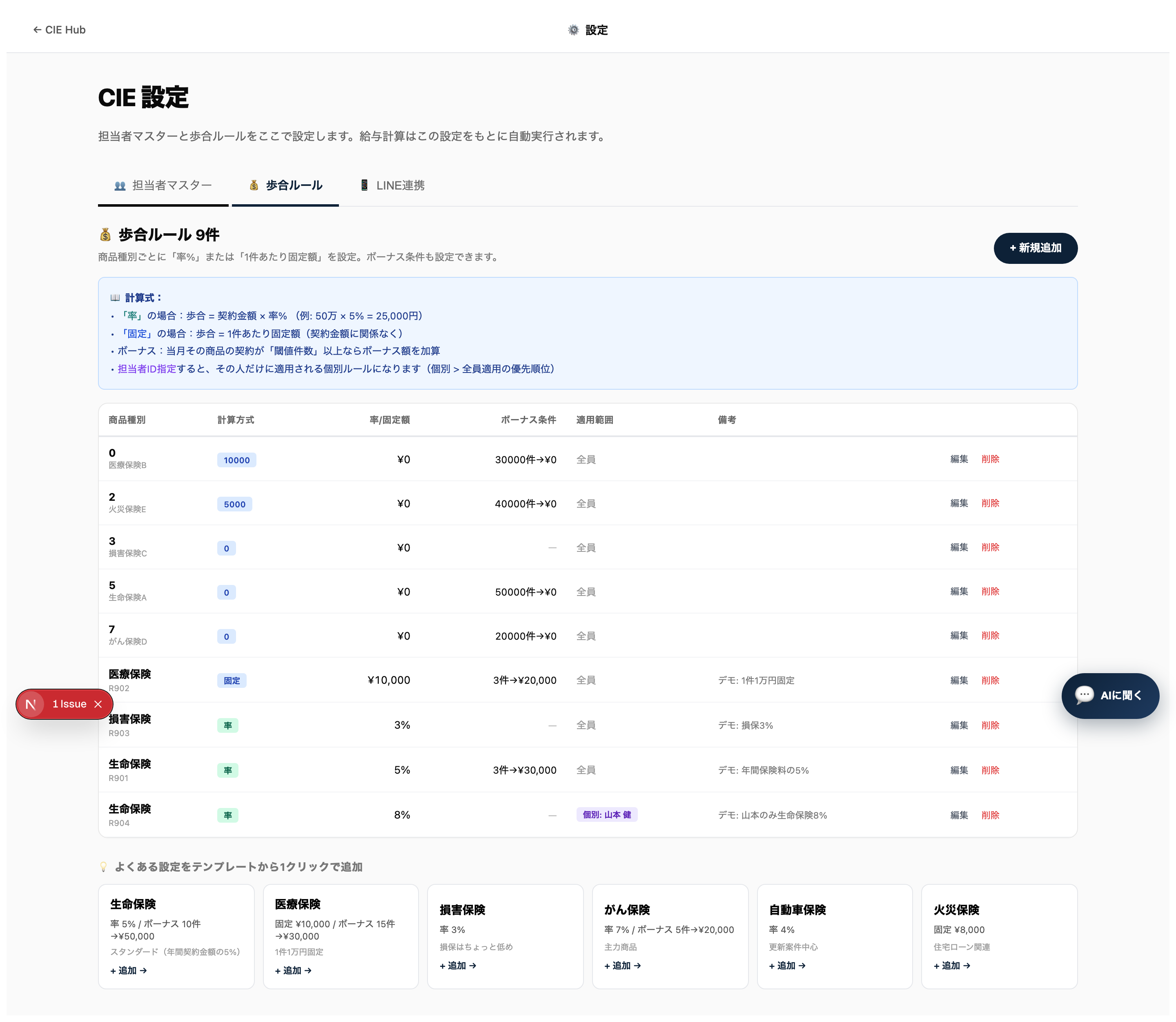Image resolution: width=1176 pixels, height=1022 pixels.
Task: Click the money bag icon on 歩合ルール tab
Action: point(254,185)
